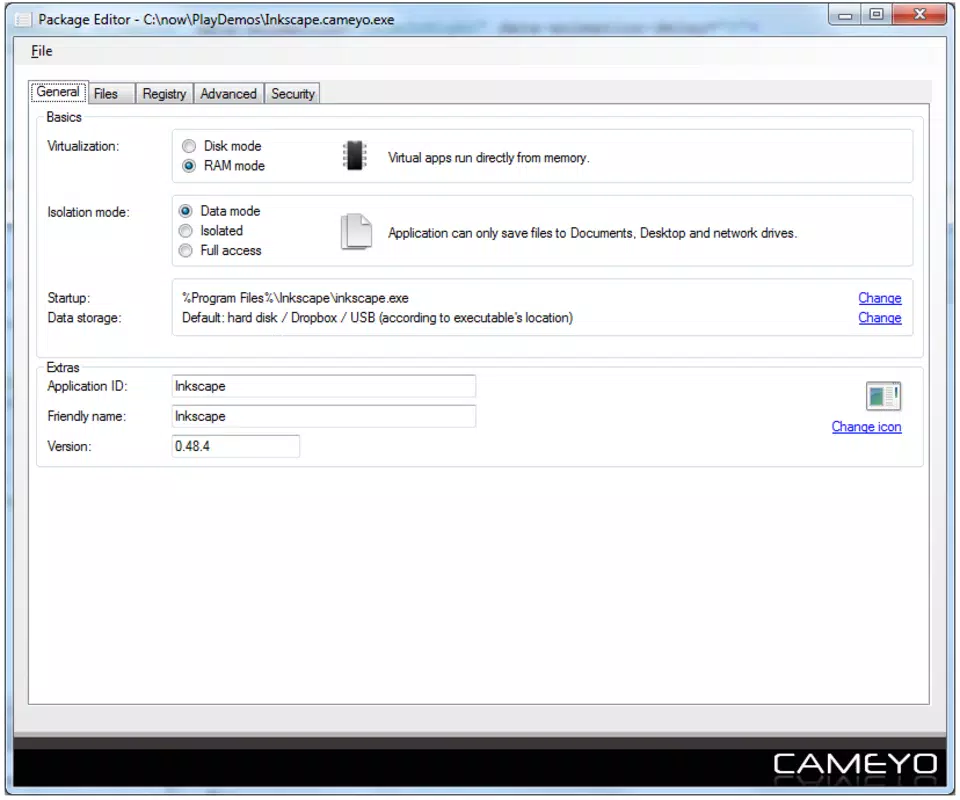Click the Version input field
960x800 pixels.
pos(236,446)
